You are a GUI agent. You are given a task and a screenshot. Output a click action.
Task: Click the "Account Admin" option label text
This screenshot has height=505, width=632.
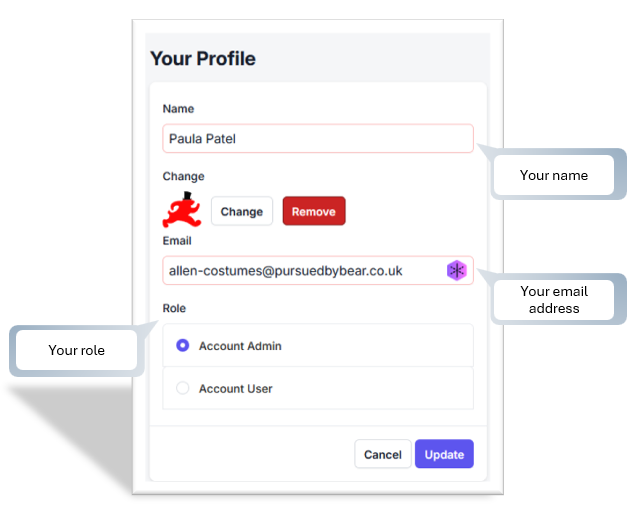240,346
